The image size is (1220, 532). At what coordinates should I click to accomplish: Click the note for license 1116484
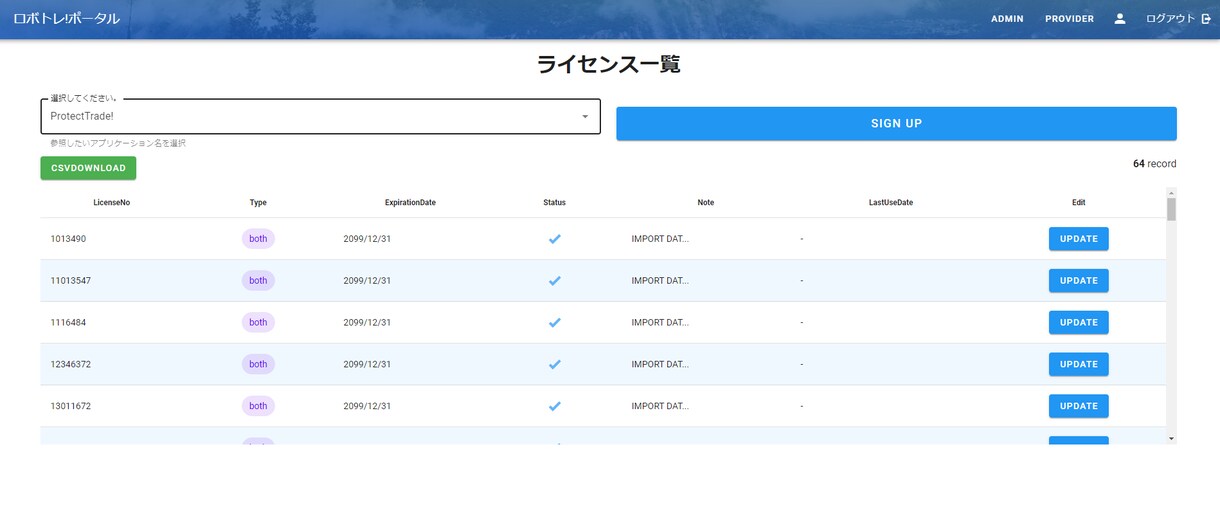660,323
